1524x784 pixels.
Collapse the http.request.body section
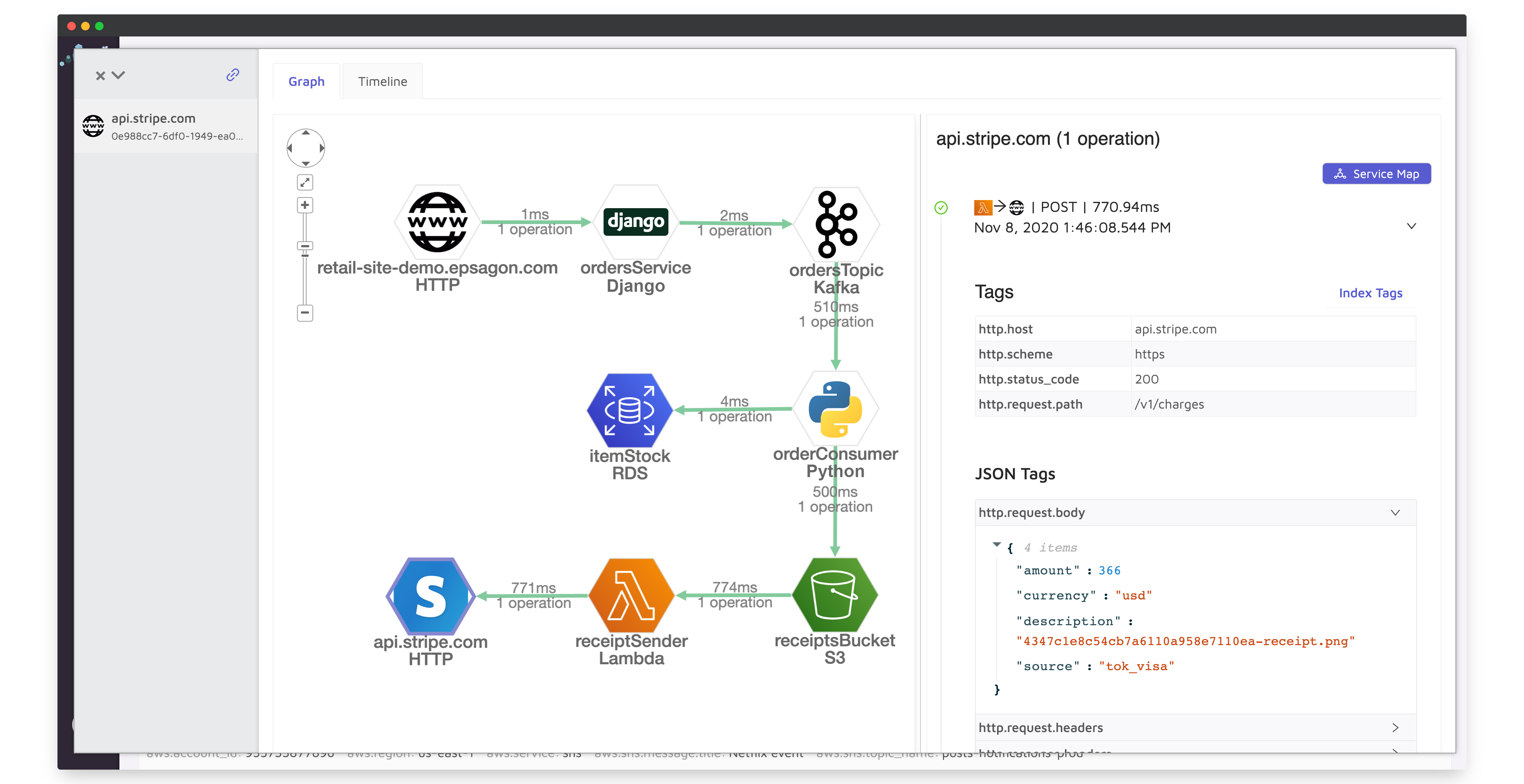[x=1395, y=512]
